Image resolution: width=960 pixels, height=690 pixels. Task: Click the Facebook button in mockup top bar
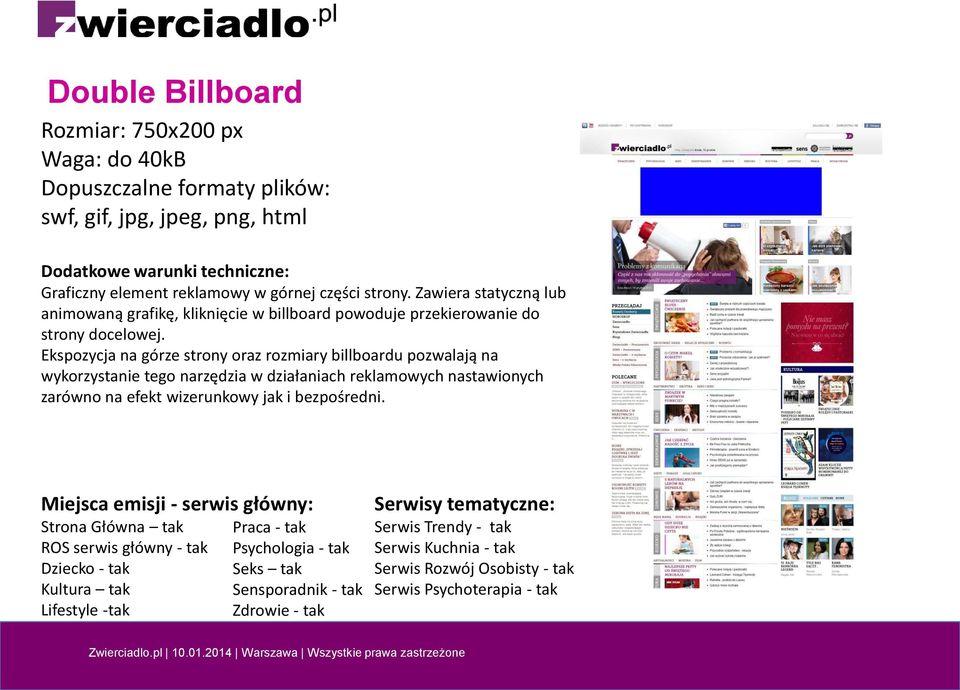pos(872,126)
